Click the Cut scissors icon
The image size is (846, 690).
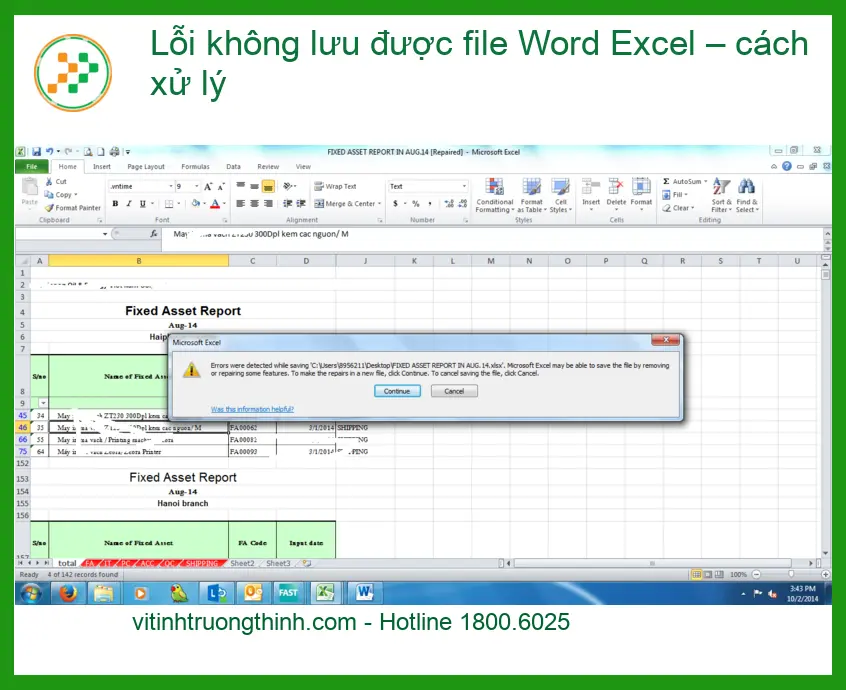click(x=49, y=182)
